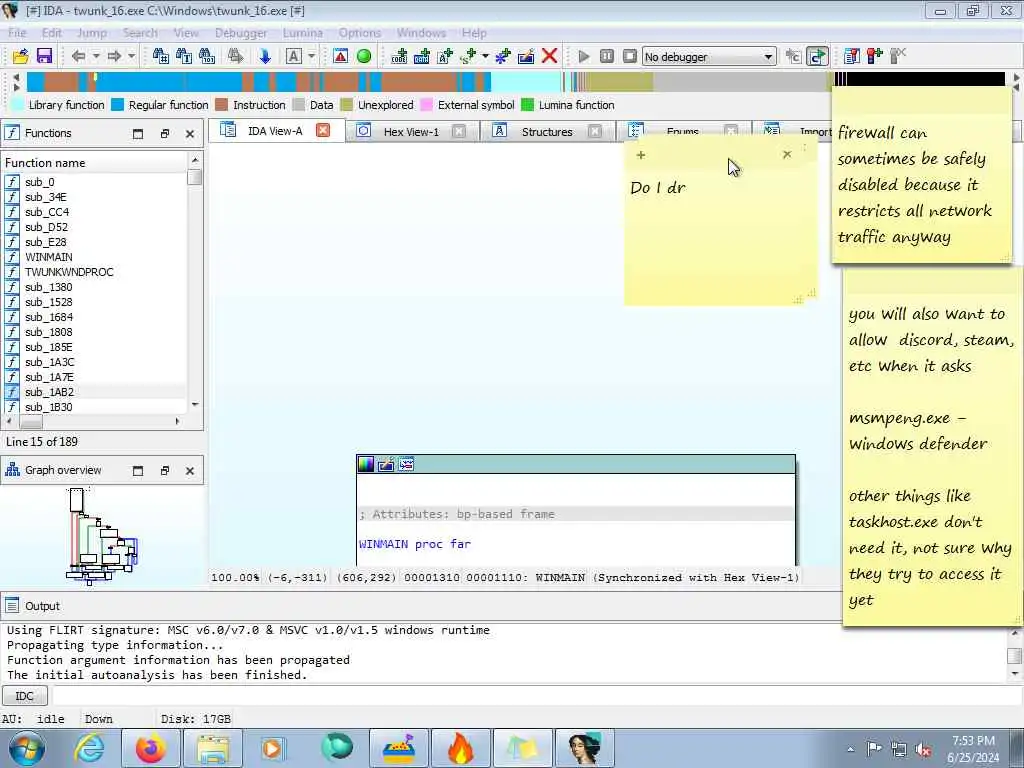This screenshot has height=768, width=1024.
Task: Select WINMAIN in the Functions list
Action: coord(49,257)
